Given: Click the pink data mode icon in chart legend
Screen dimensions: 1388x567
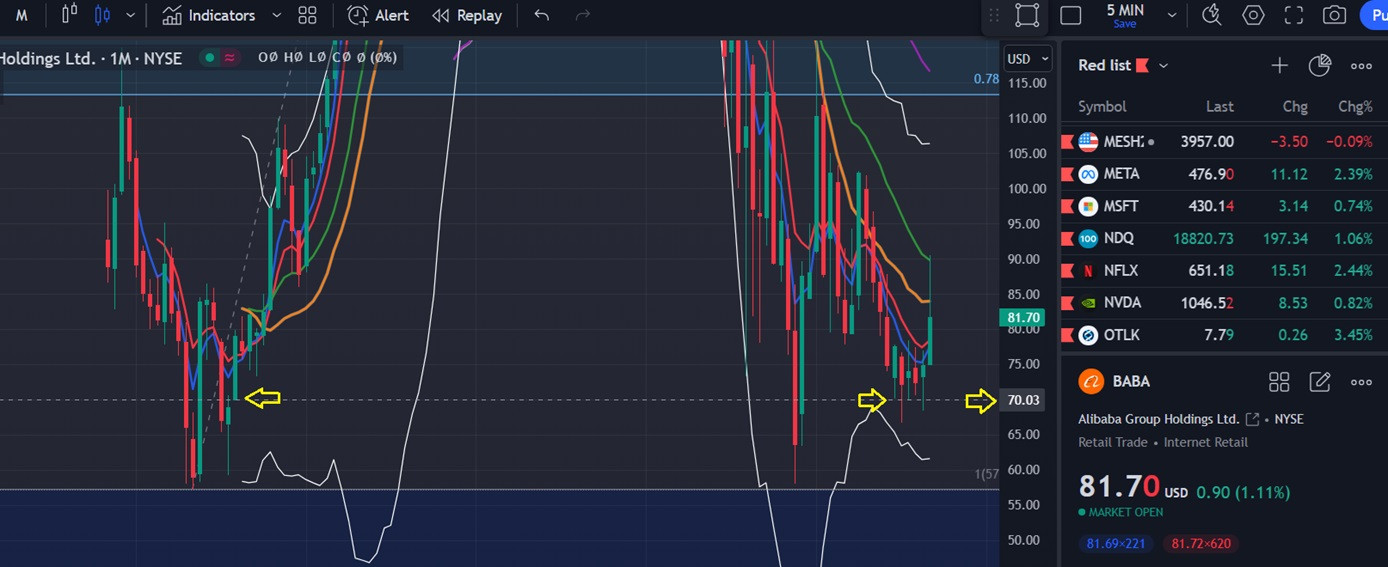Looking at the screenshot, I should [x=230, y=58].
